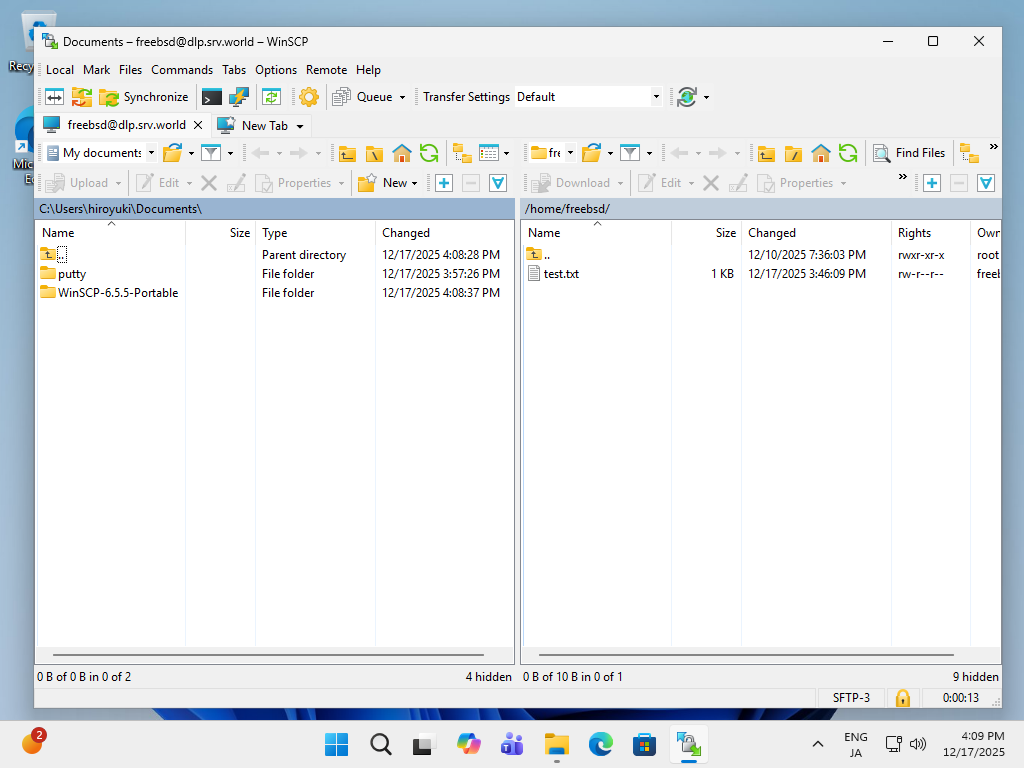
Task: Open the terminal console icon
Action: (x=212, y=97)
